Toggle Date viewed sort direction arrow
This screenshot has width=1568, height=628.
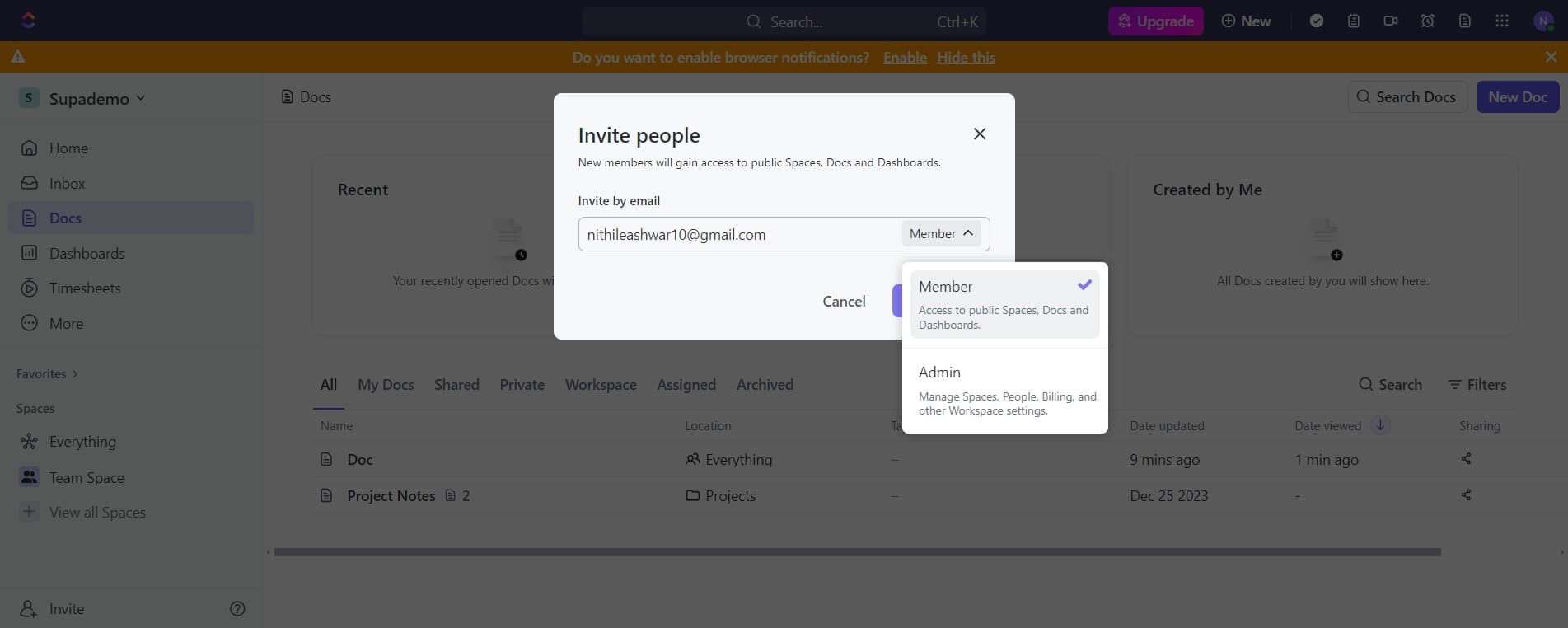pyautogui.click(x=1380, y=425)
